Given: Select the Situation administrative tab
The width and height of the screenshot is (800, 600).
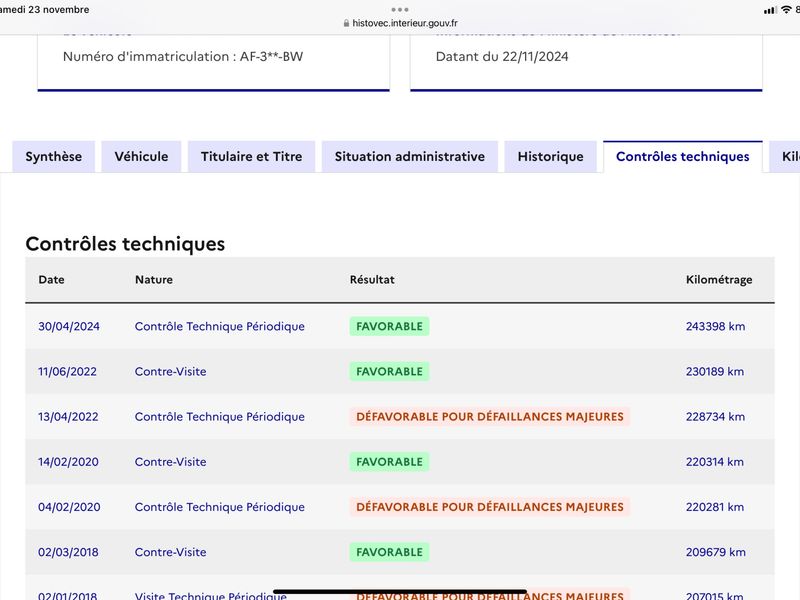Looking at the screenshot, I should tap(410, 157).
